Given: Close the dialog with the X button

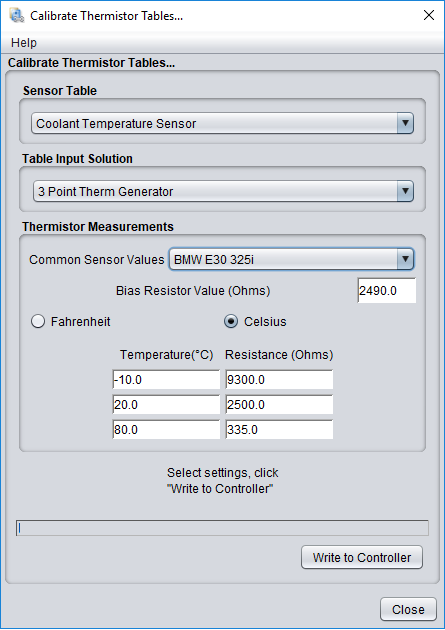Looking at the screenshot, I should (x=429, y=15).
